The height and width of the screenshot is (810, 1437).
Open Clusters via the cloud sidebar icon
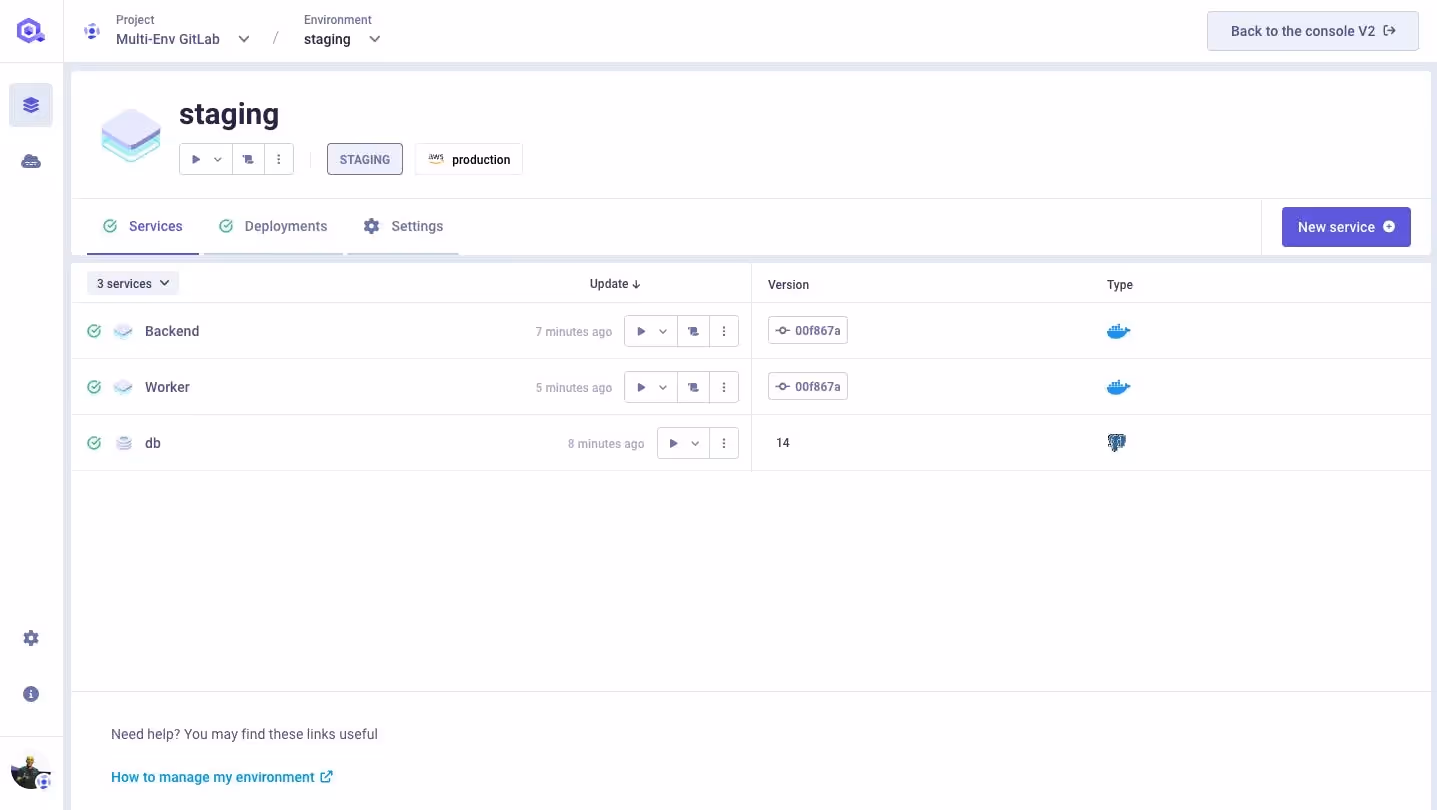click(30, 160)
